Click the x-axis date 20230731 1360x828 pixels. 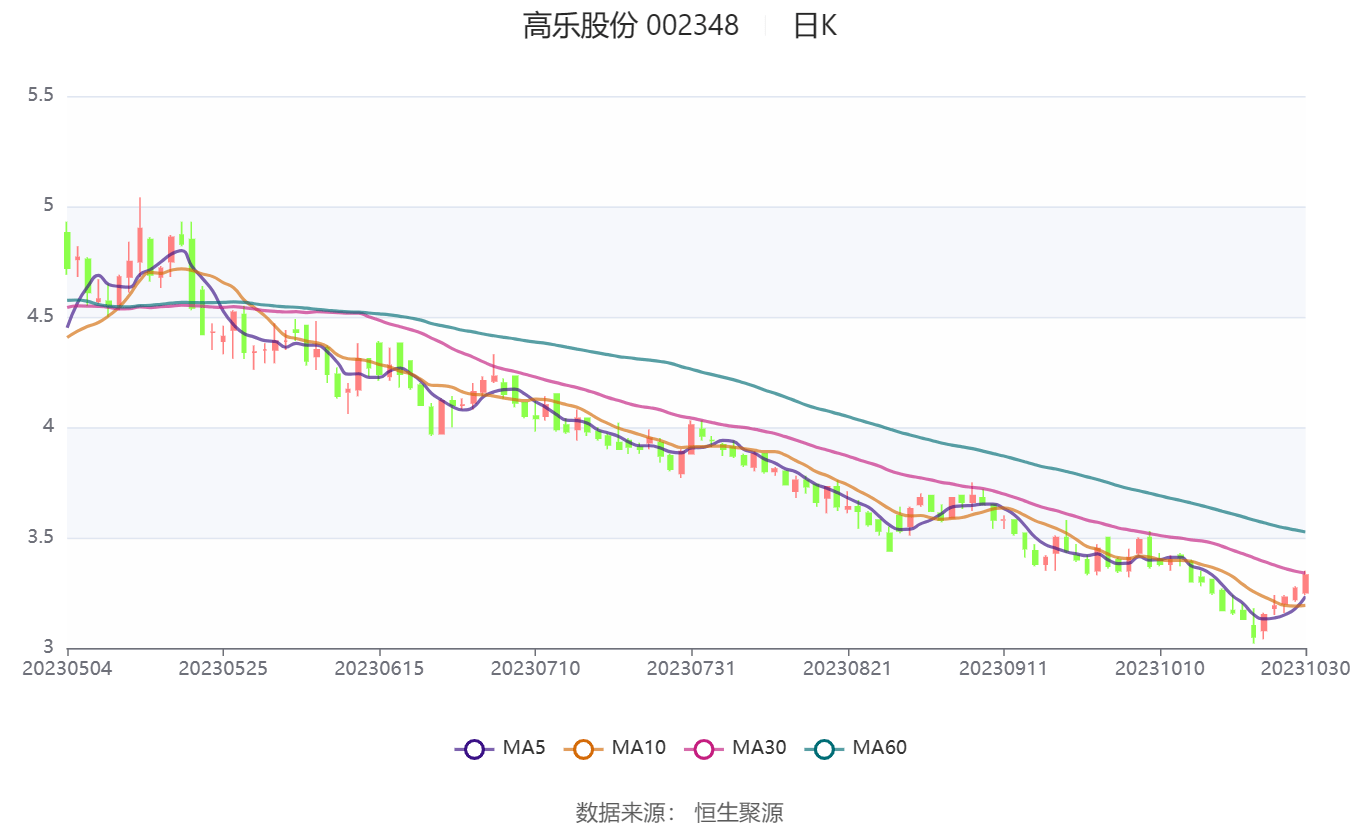click(691, 668)
